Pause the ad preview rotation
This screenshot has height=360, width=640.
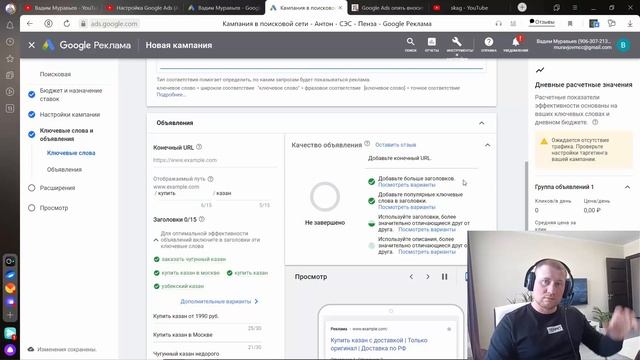point(444,277)
